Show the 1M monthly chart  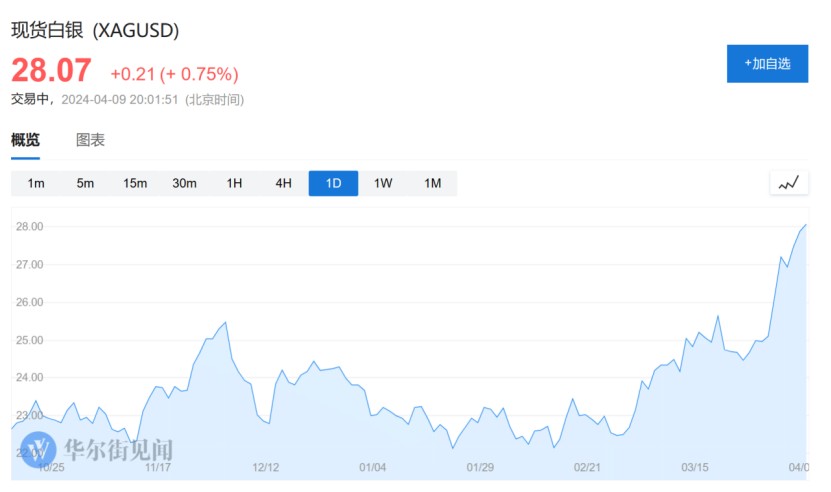pyautogui.click(x=432, y=183)
